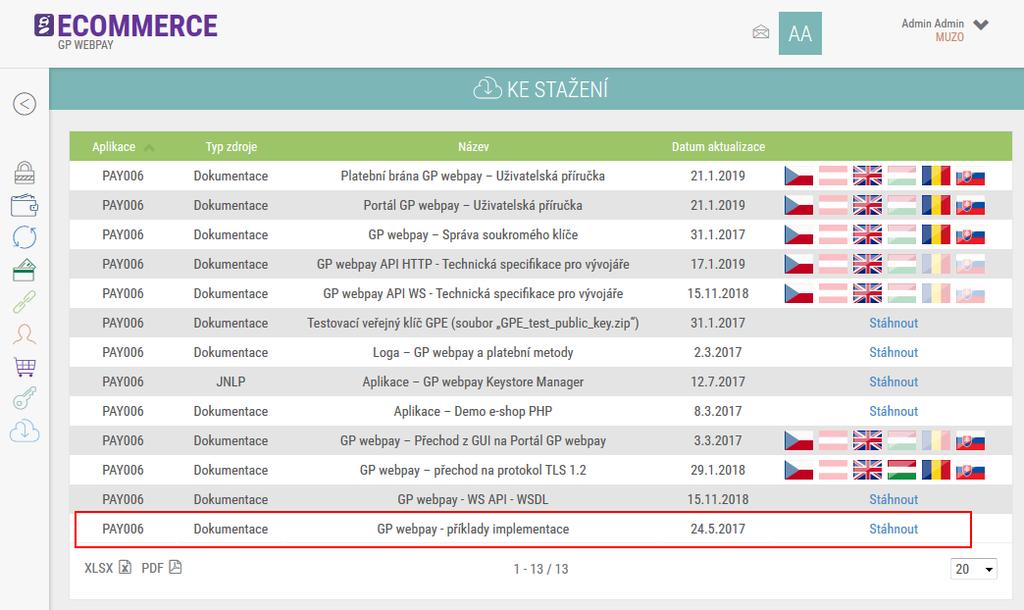Click the ECOMMERCE GP WEBPAY logo

pos(125,31)
